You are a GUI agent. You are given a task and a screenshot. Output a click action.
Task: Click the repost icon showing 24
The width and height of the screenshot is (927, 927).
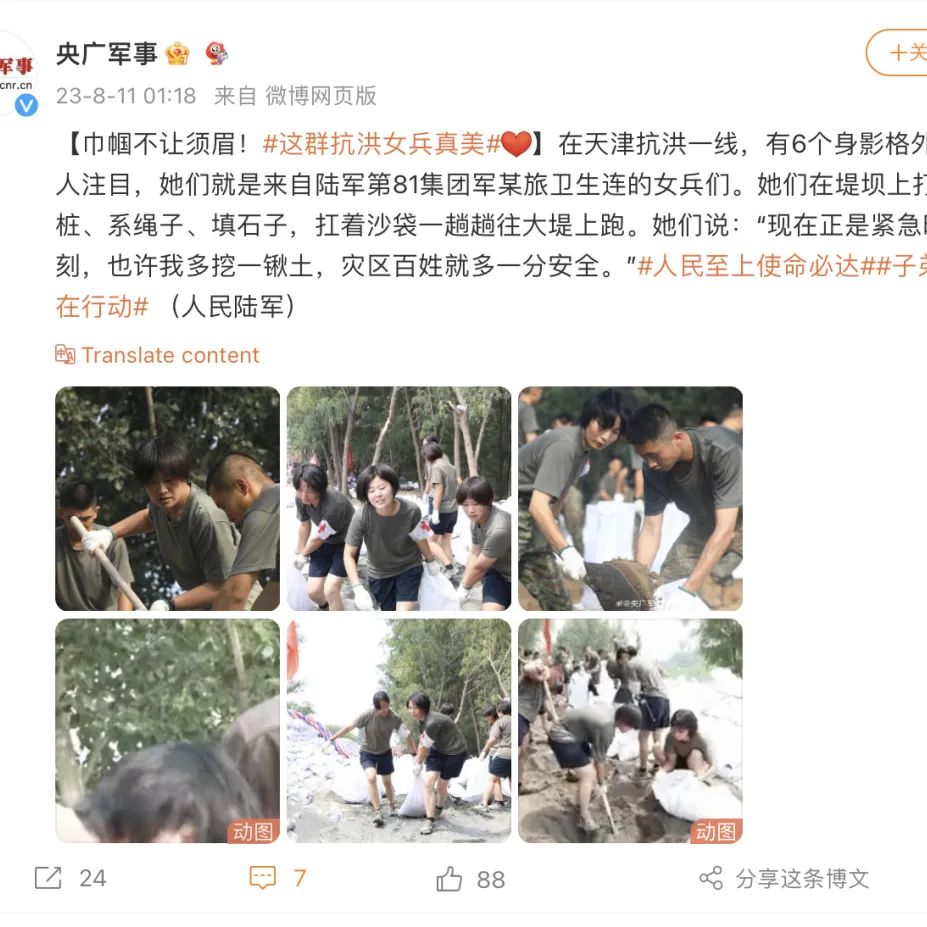pos(48,878)
